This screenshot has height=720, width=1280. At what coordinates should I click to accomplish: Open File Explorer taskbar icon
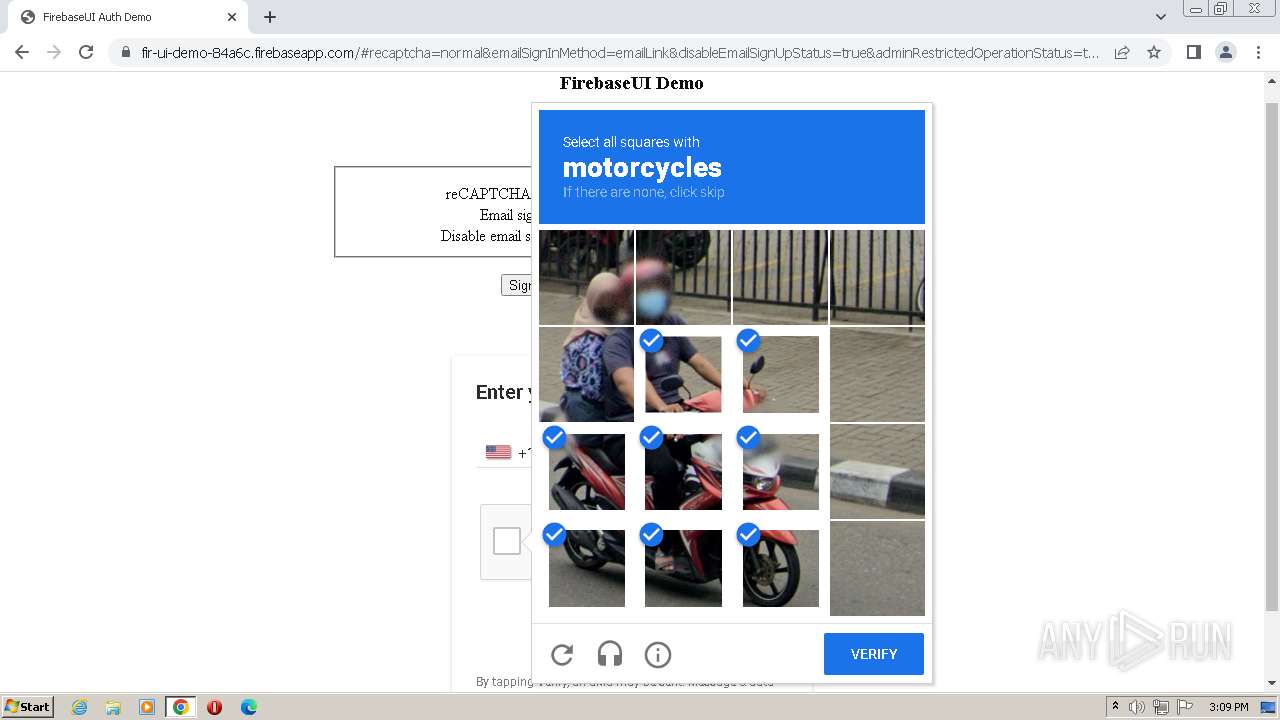[x=113, y=707]
